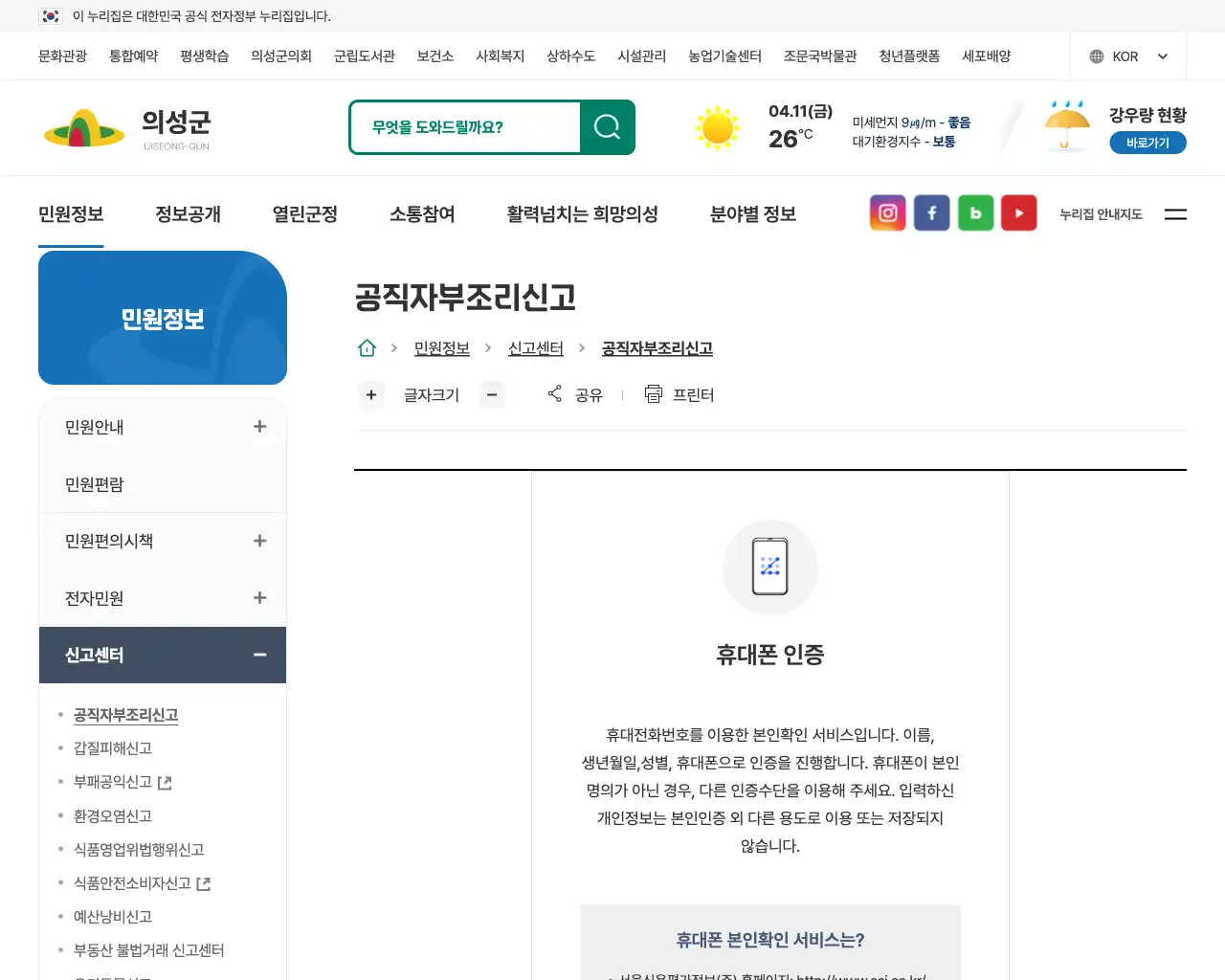Viewport: 1225px width, 980px height.
Task: Click the green blog icon
Action: pyautogui.click(x=975, y=212)
